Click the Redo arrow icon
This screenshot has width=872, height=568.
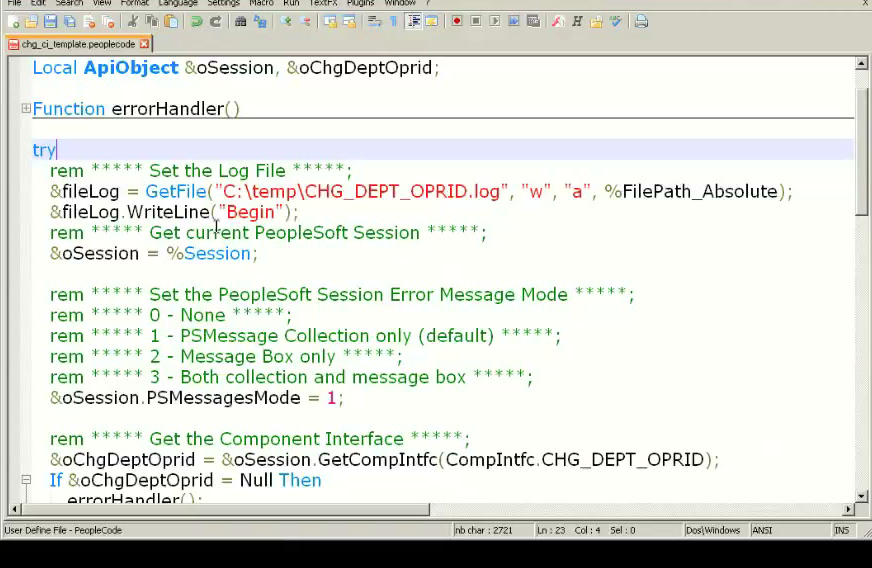click(x=216, y=22)
